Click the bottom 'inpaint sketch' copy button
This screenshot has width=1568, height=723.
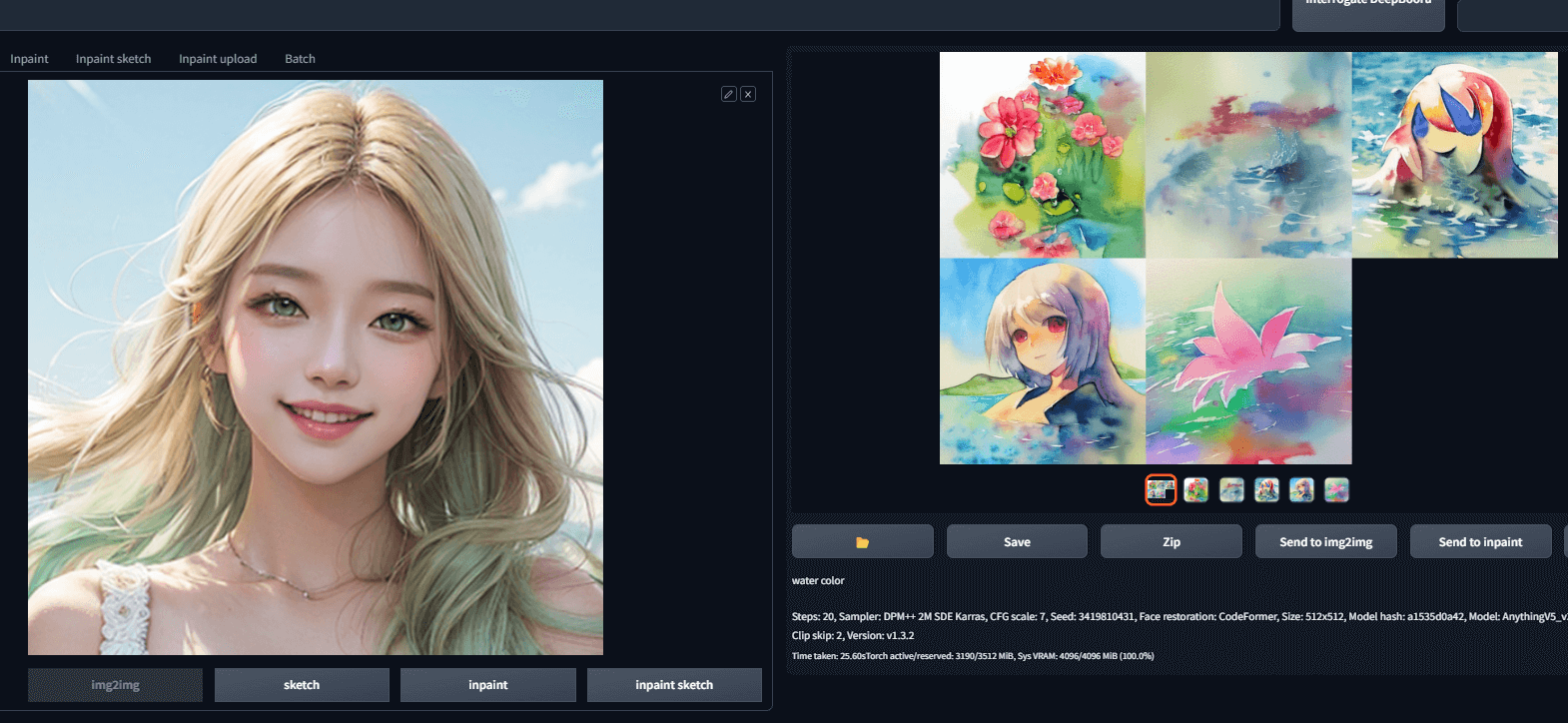click(674, 685)
